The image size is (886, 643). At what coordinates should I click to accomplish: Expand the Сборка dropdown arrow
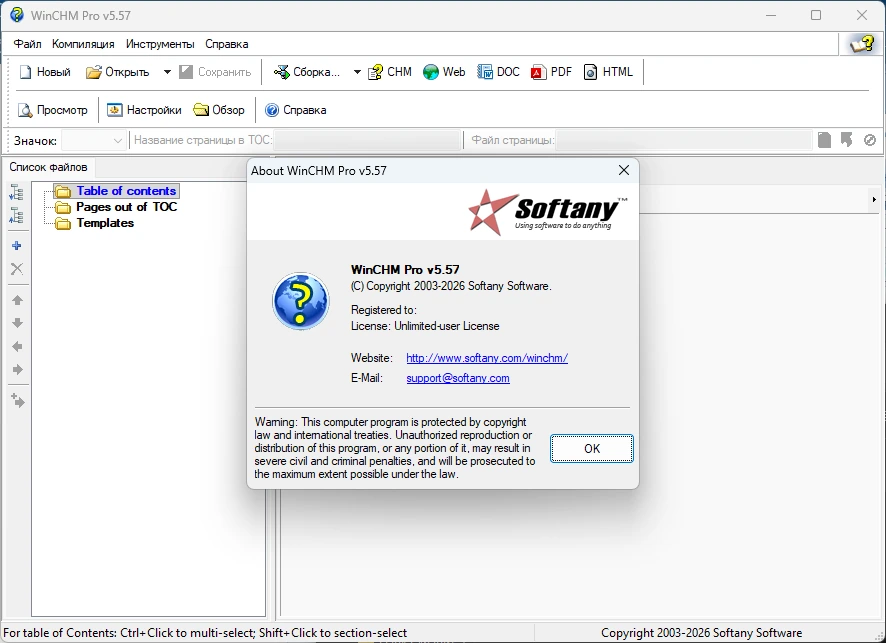(357, 72)
